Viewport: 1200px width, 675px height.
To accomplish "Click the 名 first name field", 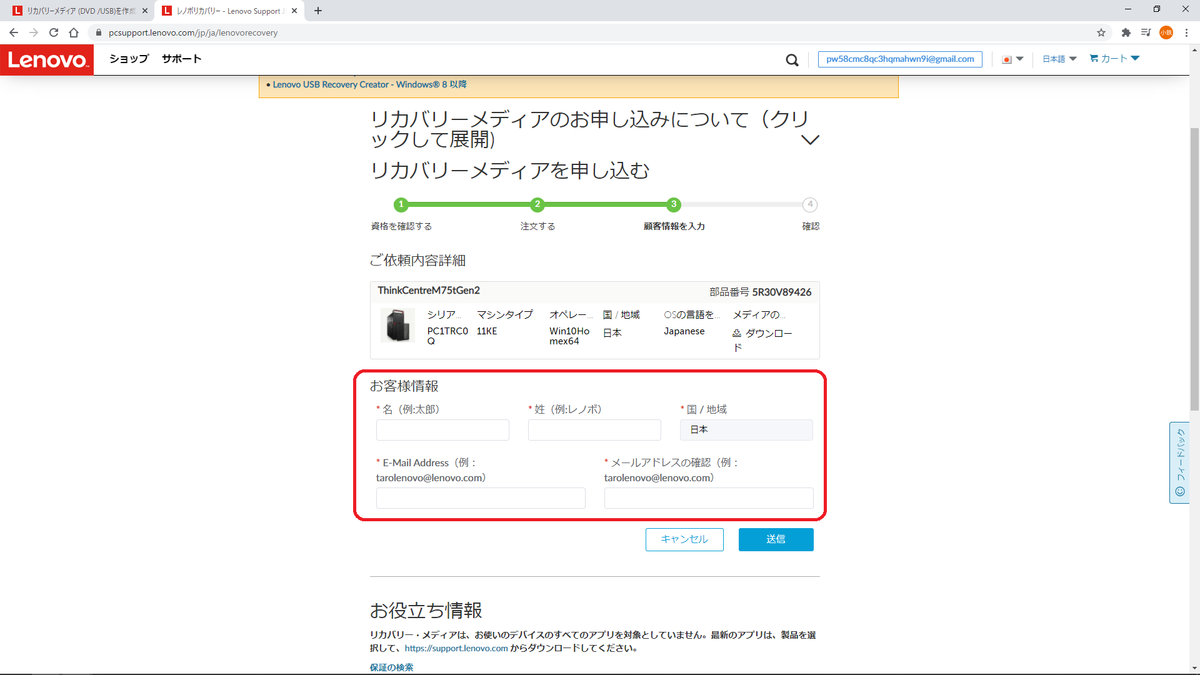I will [x=442, y=430].
